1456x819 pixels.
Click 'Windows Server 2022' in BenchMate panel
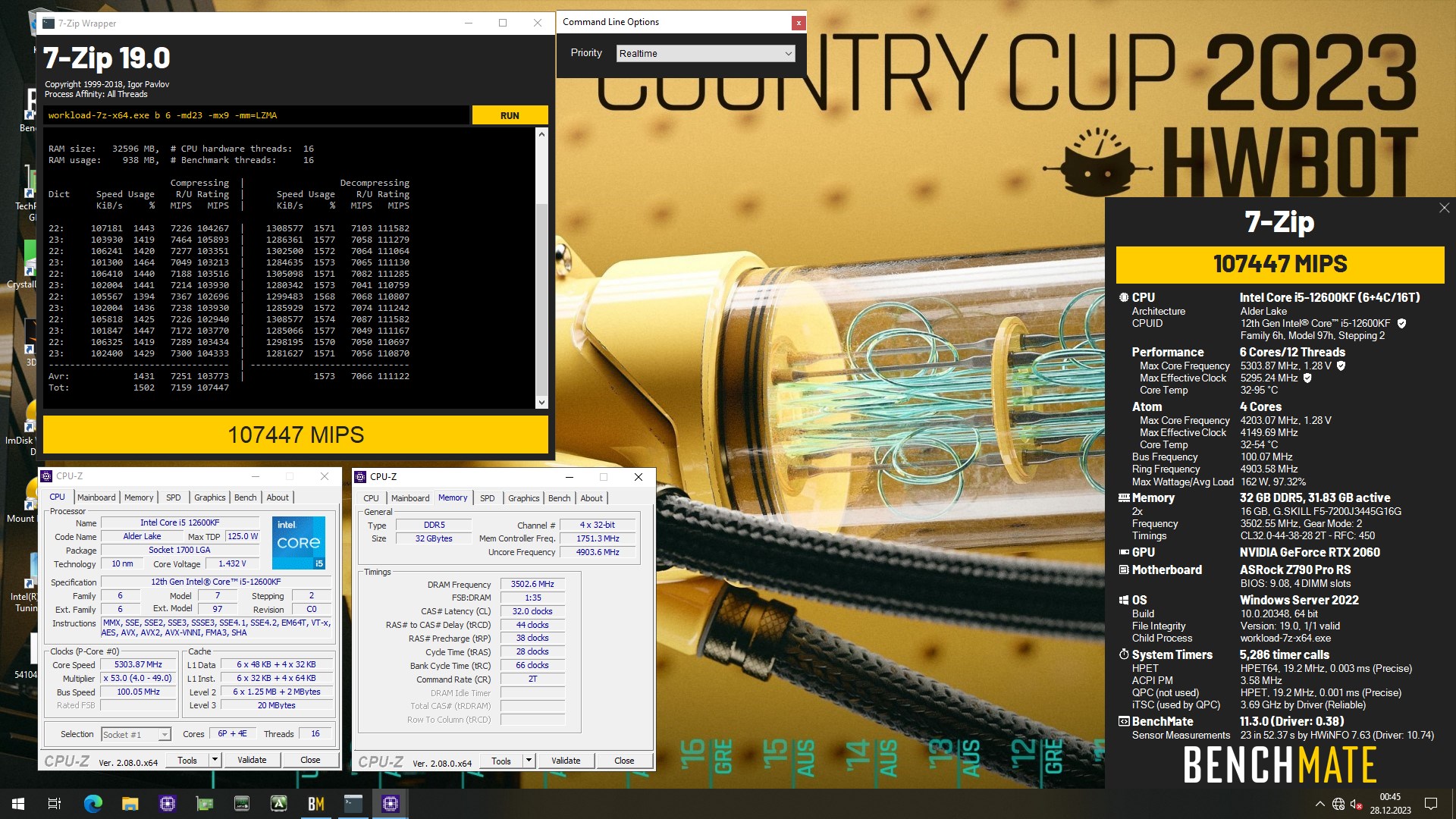[1299, 600]
